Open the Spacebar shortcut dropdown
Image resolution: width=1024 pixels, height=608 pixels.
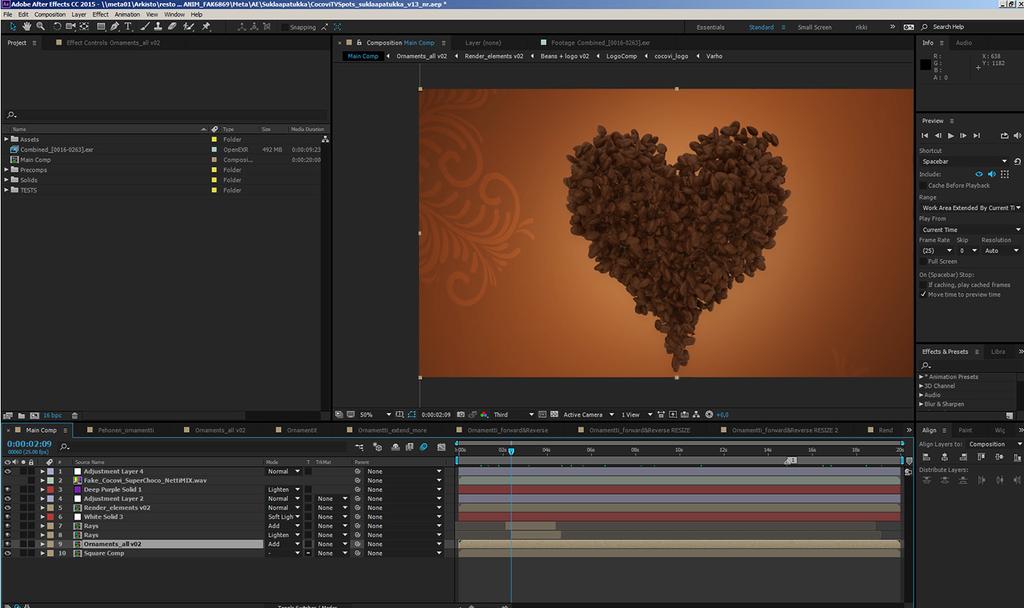pos(964,161)
